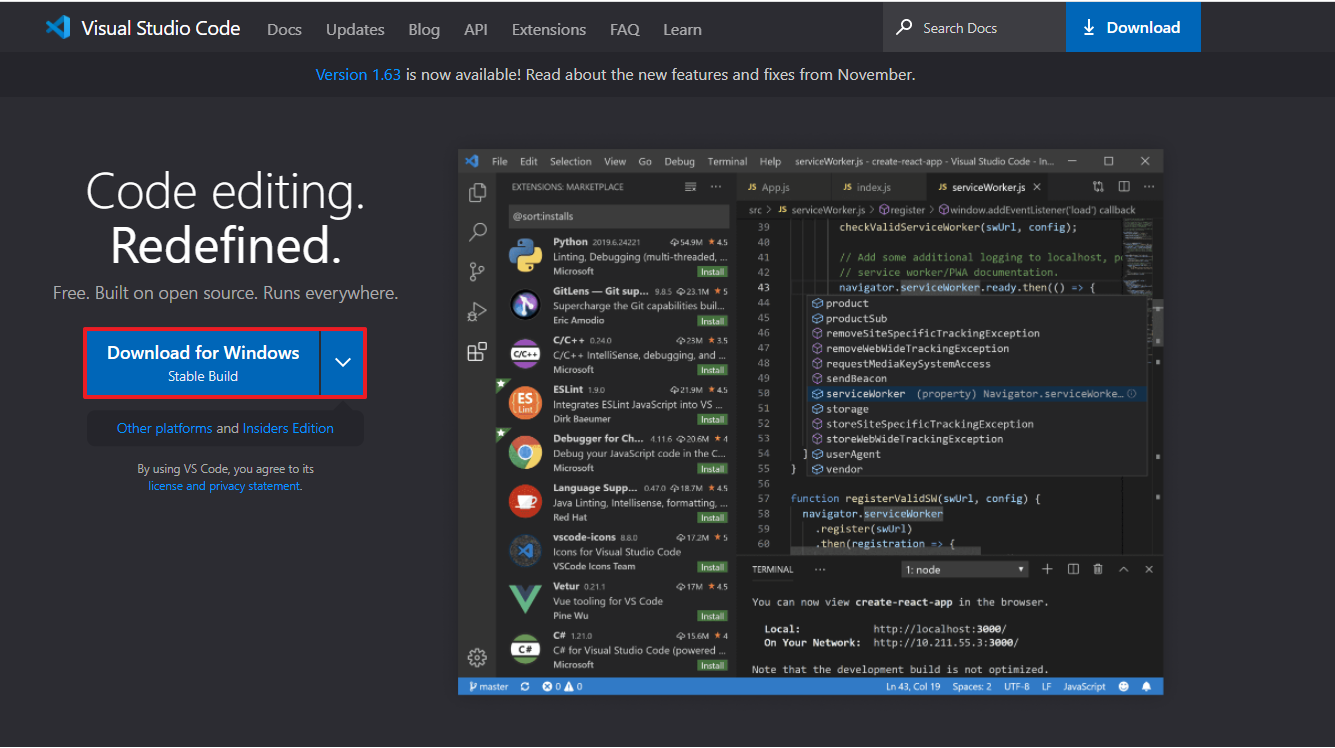1335x748 pixels.
Task: Open the '1: node' terminal dropdown
Action: 965,569
